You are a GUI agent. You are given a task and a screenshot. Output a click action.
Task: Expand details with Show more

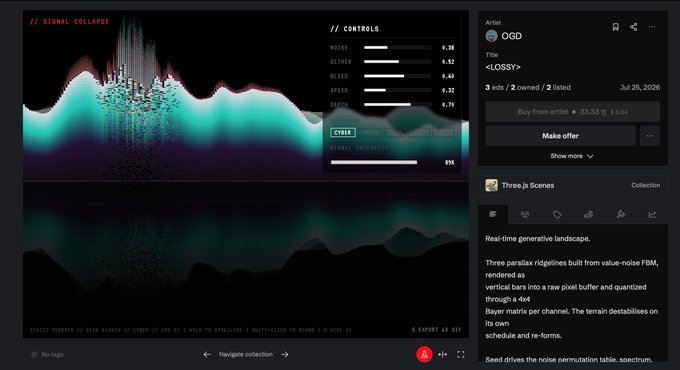pos(572,156)
